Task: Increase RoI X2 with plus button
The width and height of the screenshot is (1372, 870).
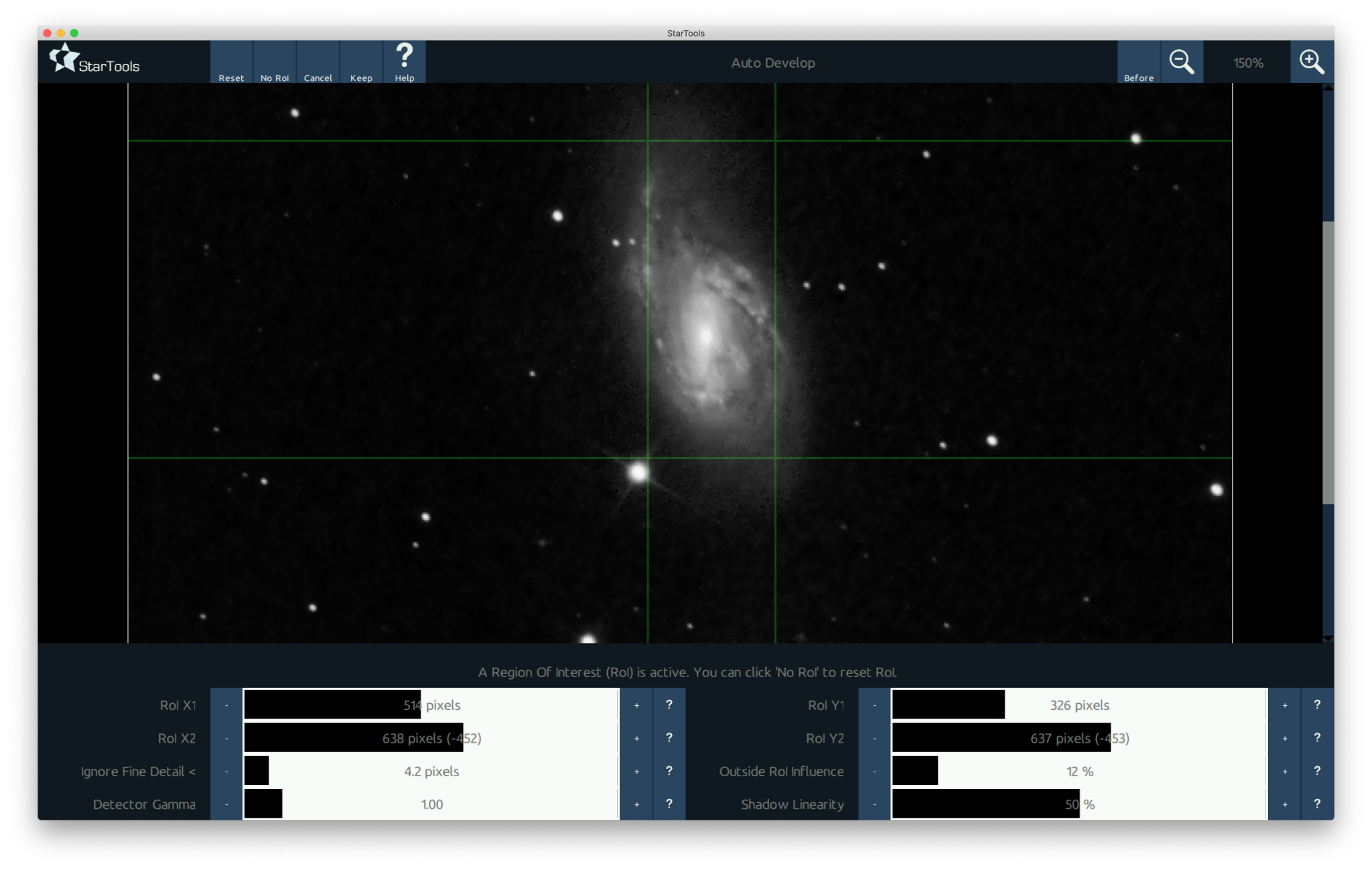Action: pyautogui.click(x=636, y=738)
